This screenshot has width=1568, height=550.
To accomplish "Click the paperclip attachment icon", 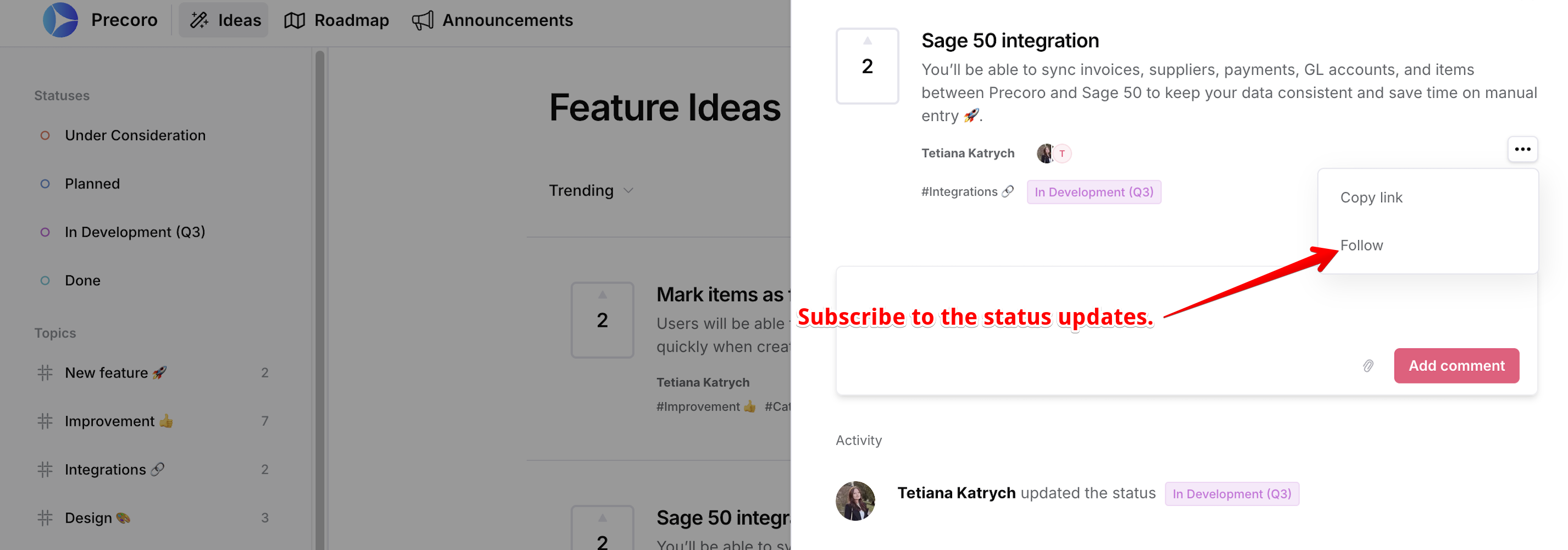I will click(x=1367, y=365).
